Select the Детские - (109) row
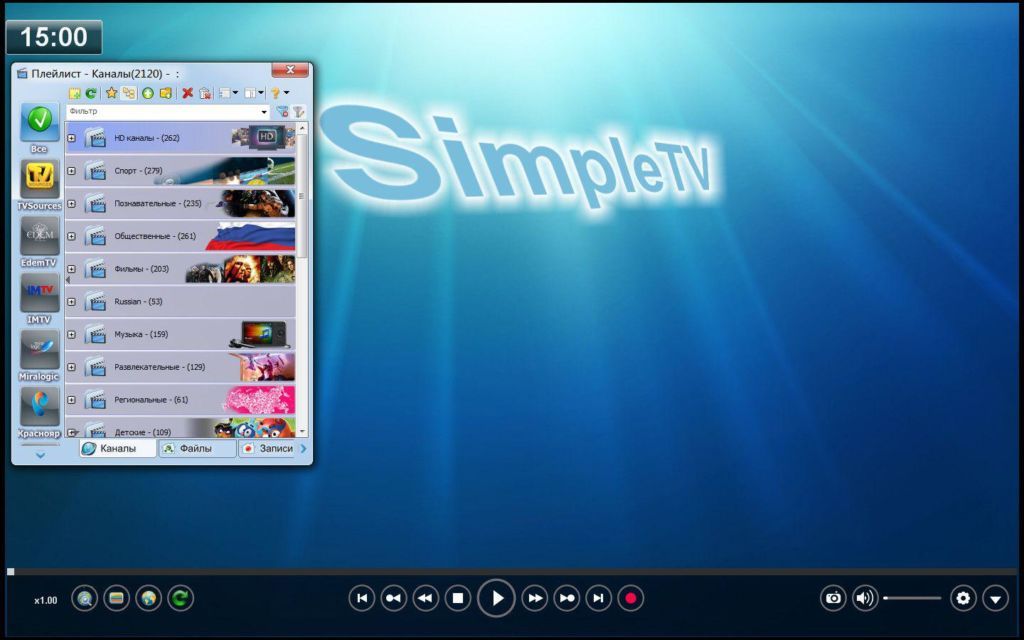This screenshot has width=1024, height=640. click(x=181, y=427)
